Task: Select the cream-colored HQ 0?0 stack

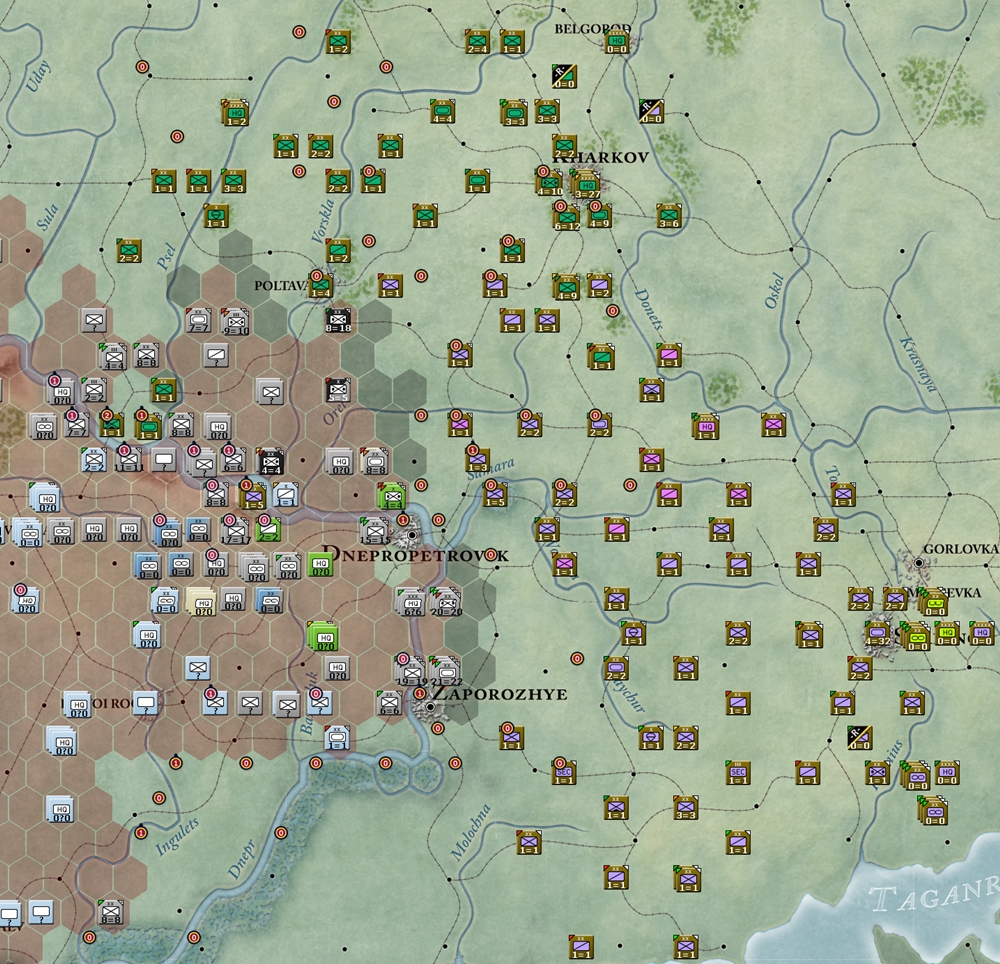Action: pyautogui.click(x=202, y=601)
